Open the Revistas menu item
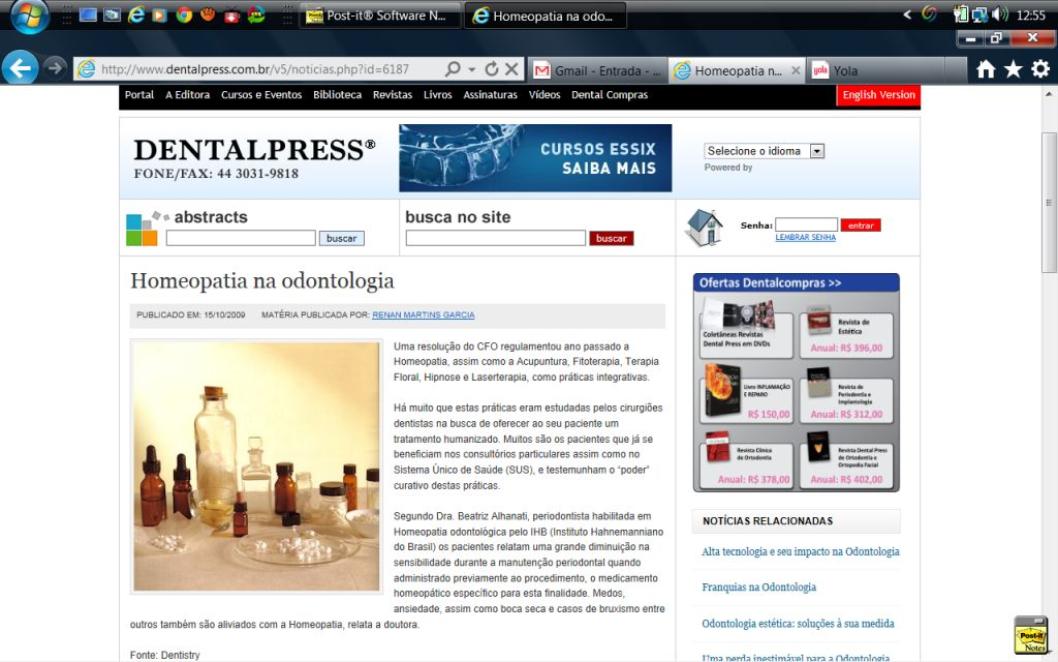Screen dimensions: 1058x662 pos(392,95)
